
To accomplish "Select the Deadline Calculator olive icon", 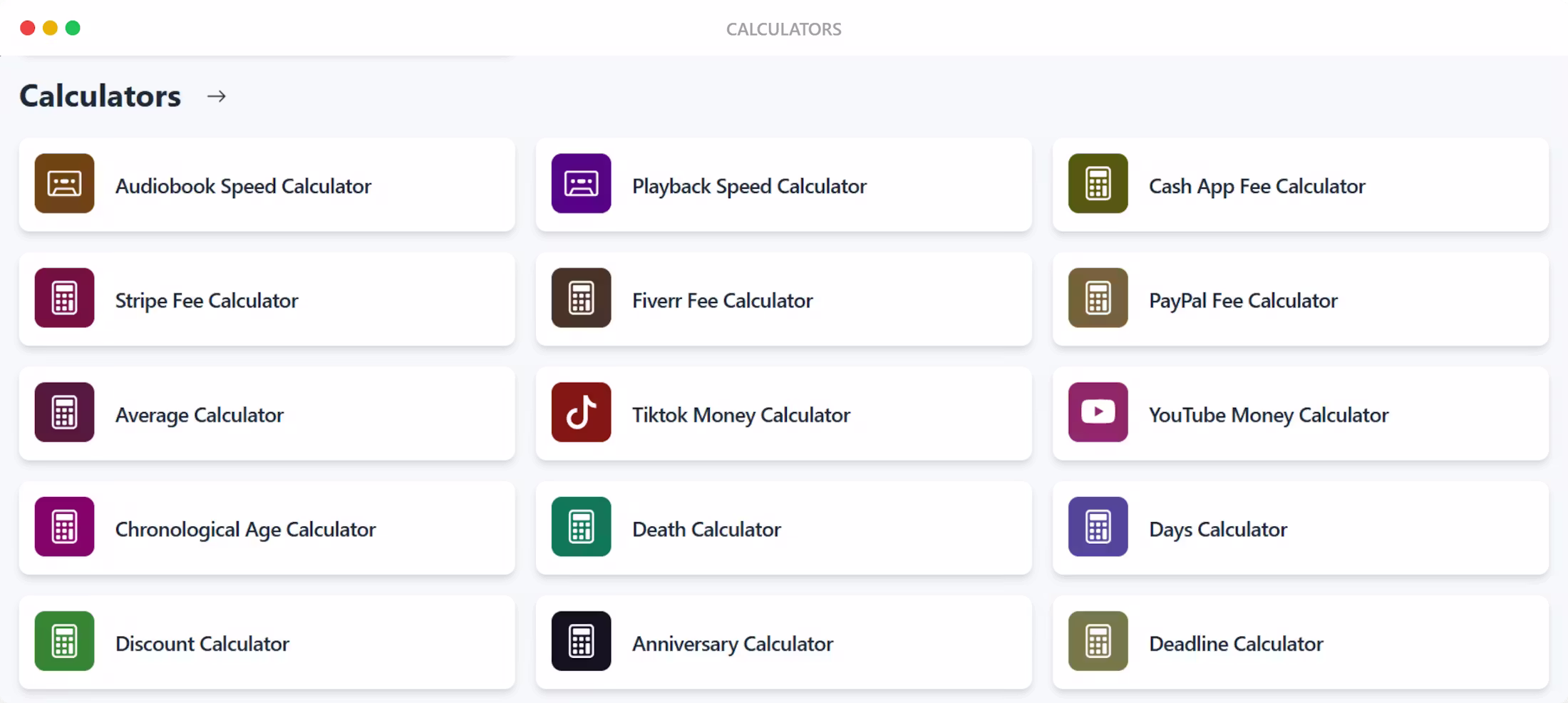I will pos(1097,641).
